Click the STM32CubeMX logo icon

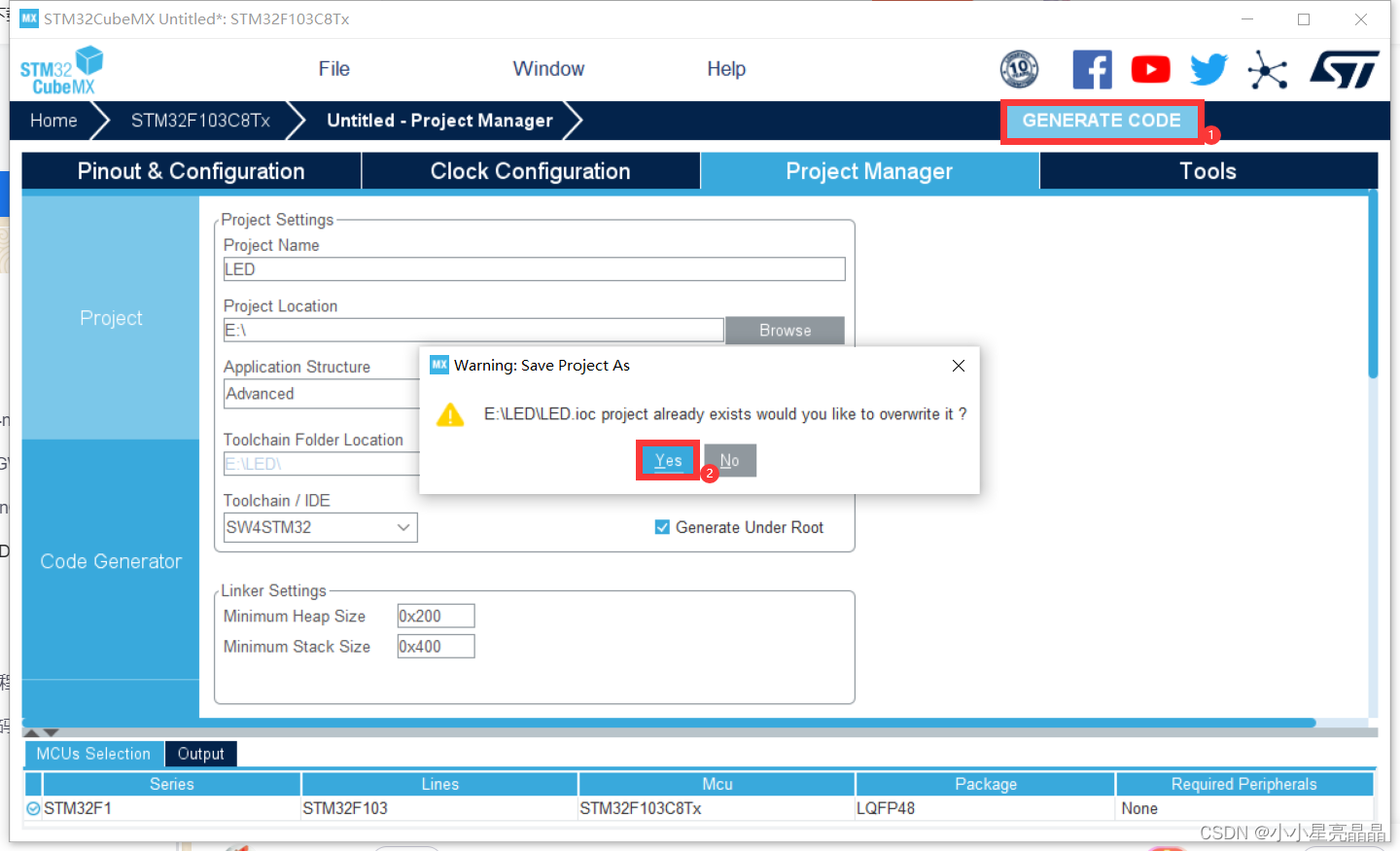61,70
